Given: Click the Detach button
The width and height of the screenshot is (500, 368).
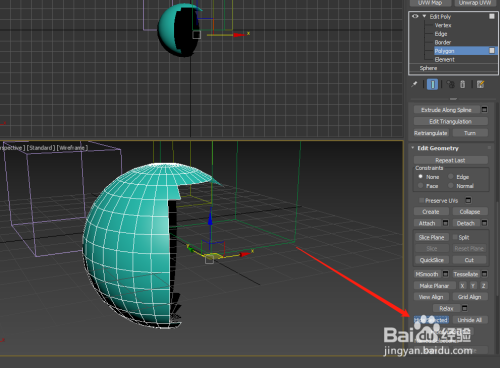Looking at the screenshot, I should [x=466, y=223].
